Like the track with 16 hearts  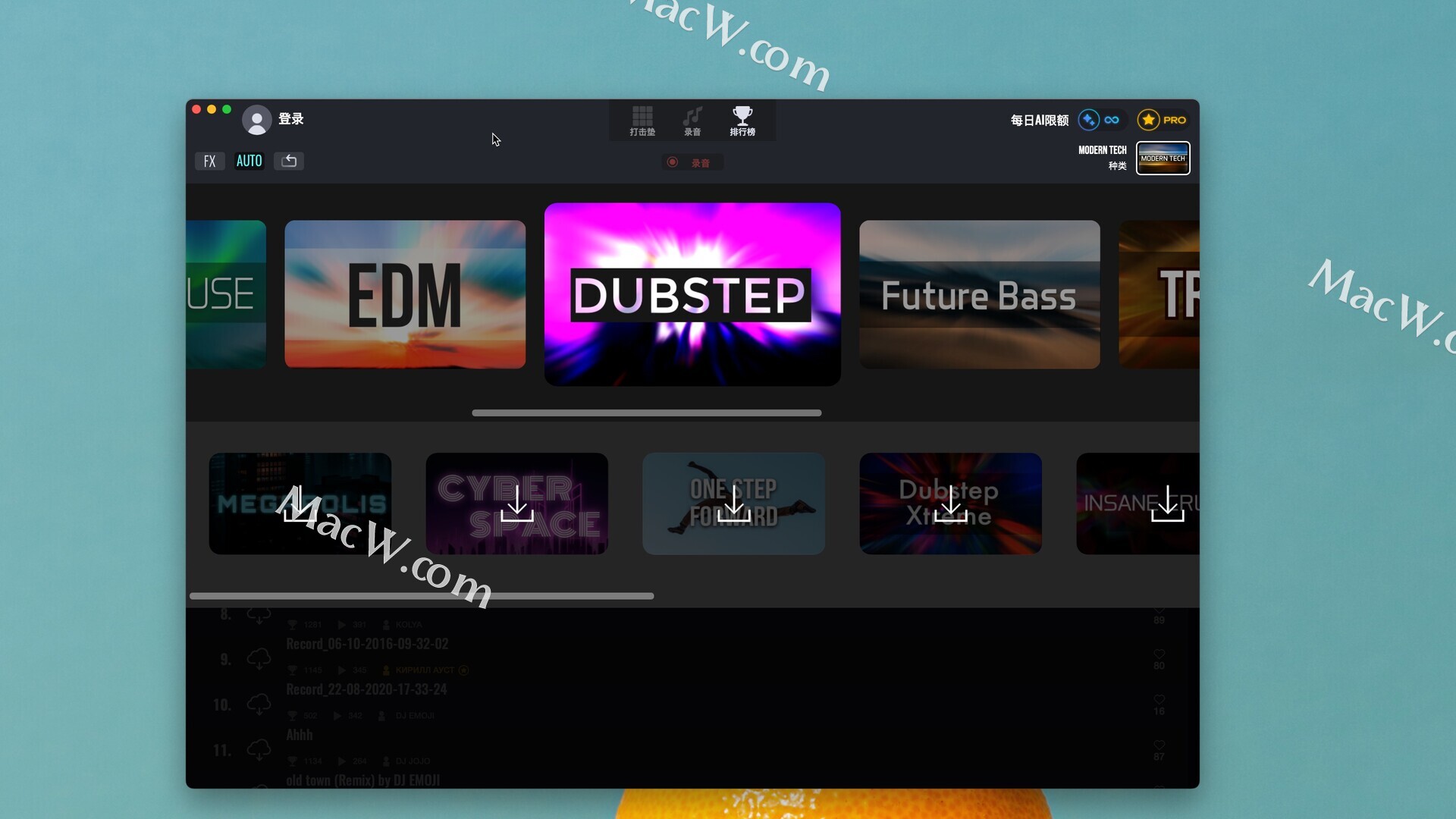point(1159,699)
